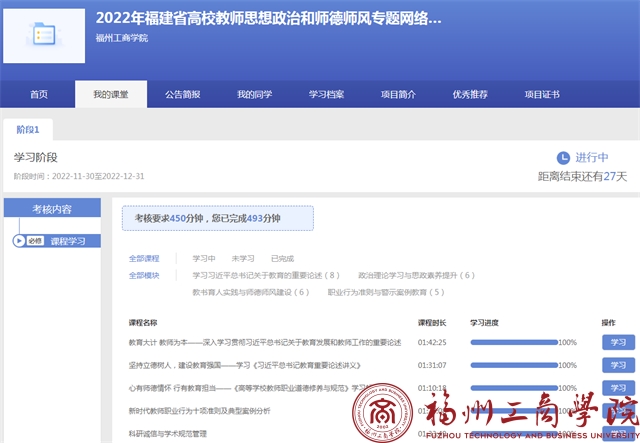Click course title 科研诚信与学术规范管理
Screen dimensions: 640x443
coord(168,434)
